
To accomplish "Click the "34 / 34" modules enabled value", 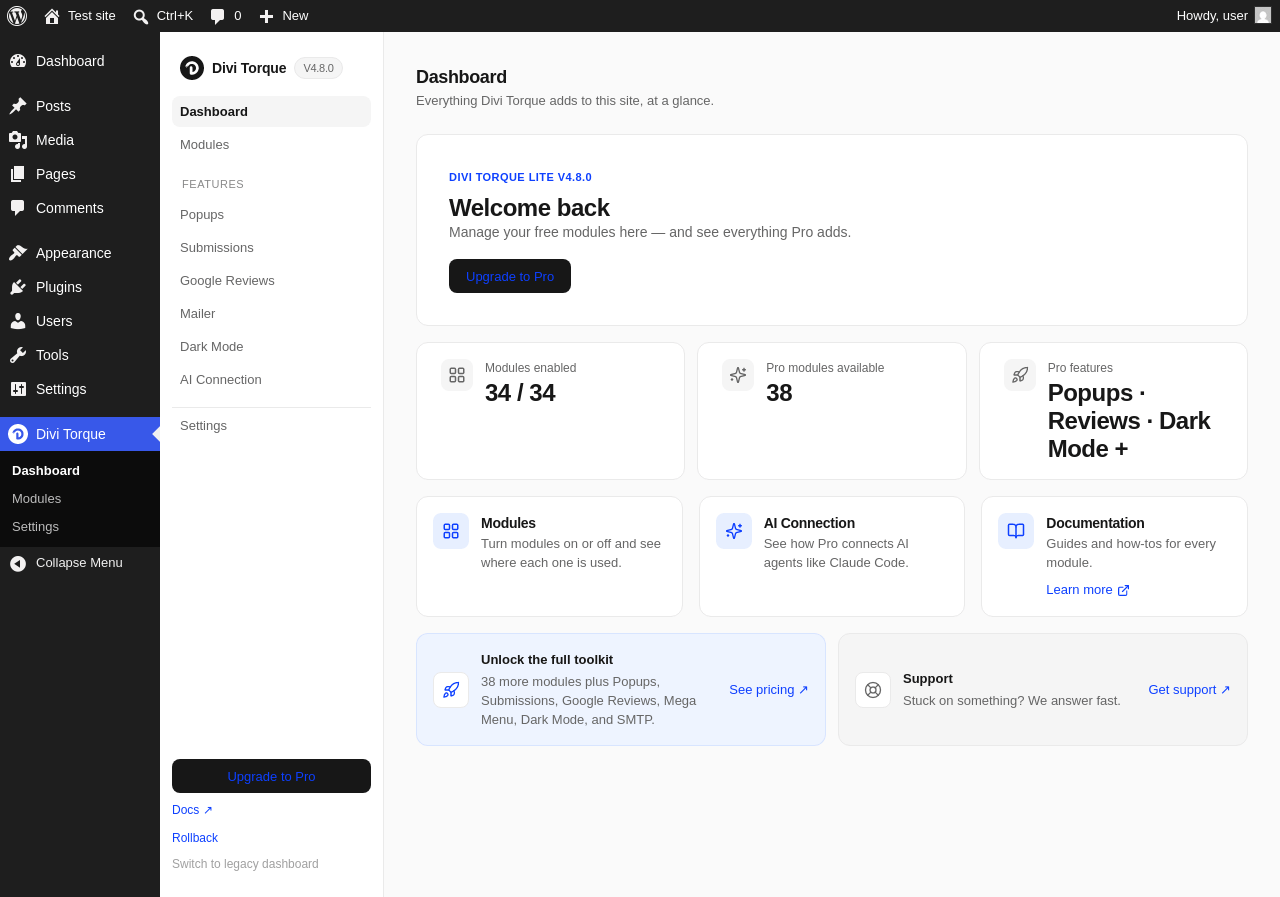I will tap(520, 393).
